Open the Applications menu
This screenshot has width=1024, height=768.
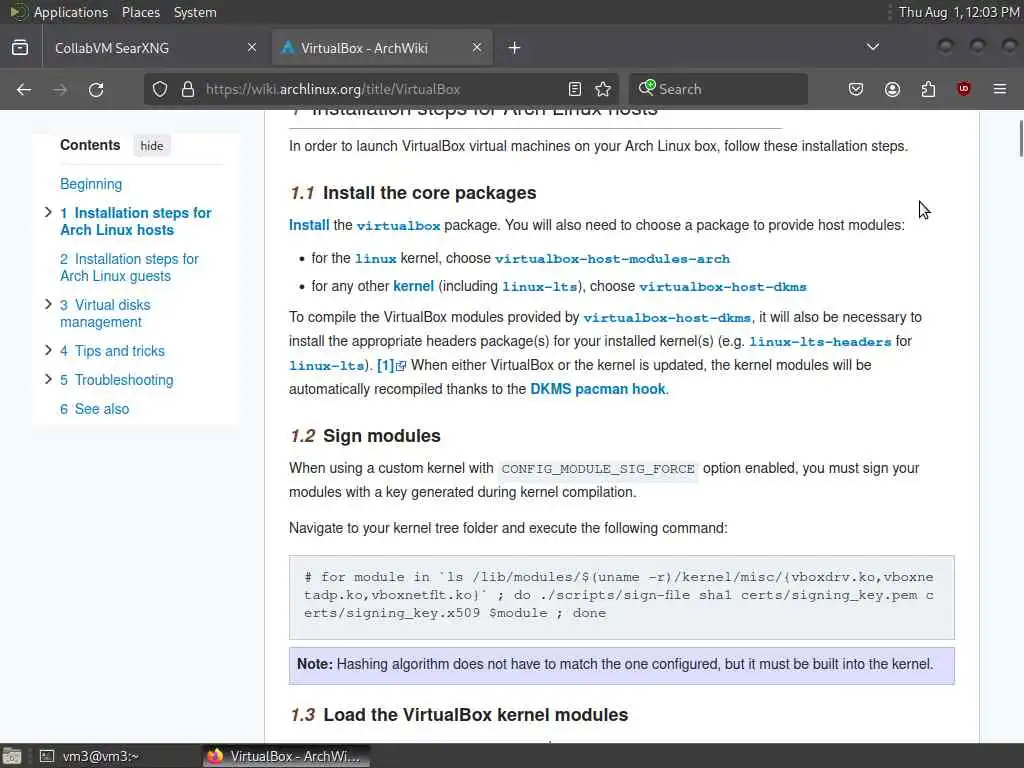tap(71, 12)
